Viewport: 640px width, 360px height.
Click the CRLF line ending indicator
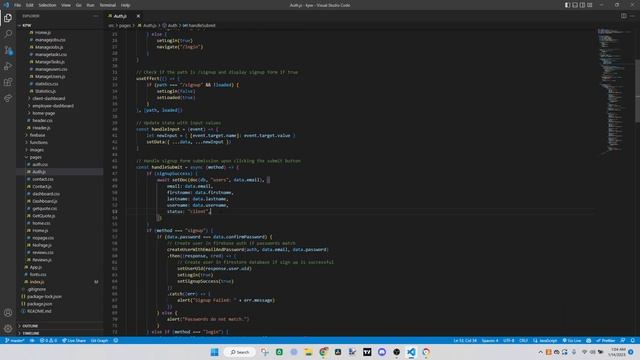(523, 340)
